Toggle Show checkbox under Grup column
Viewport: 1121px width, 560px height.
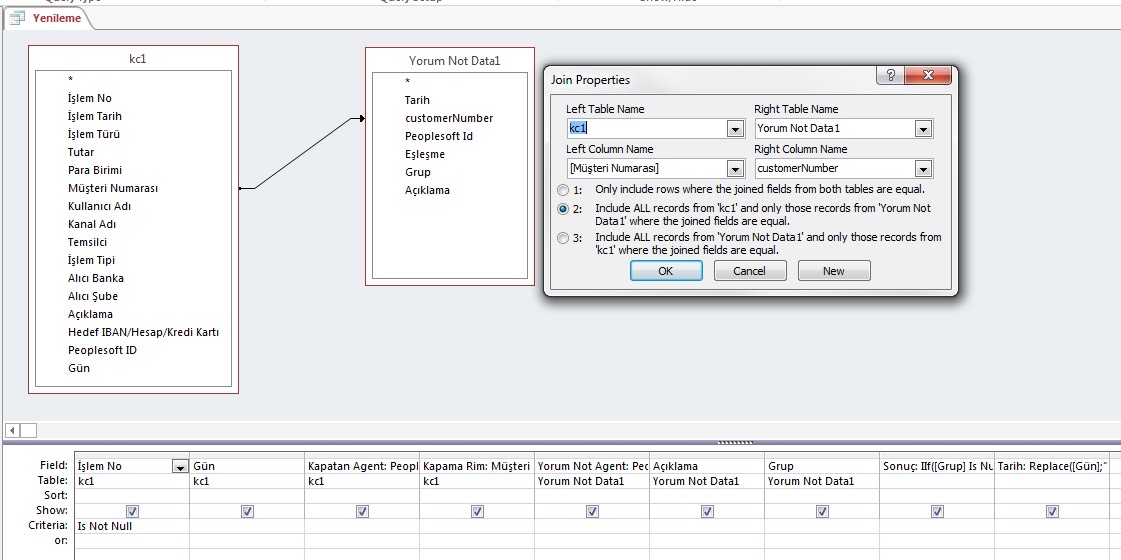822,511
